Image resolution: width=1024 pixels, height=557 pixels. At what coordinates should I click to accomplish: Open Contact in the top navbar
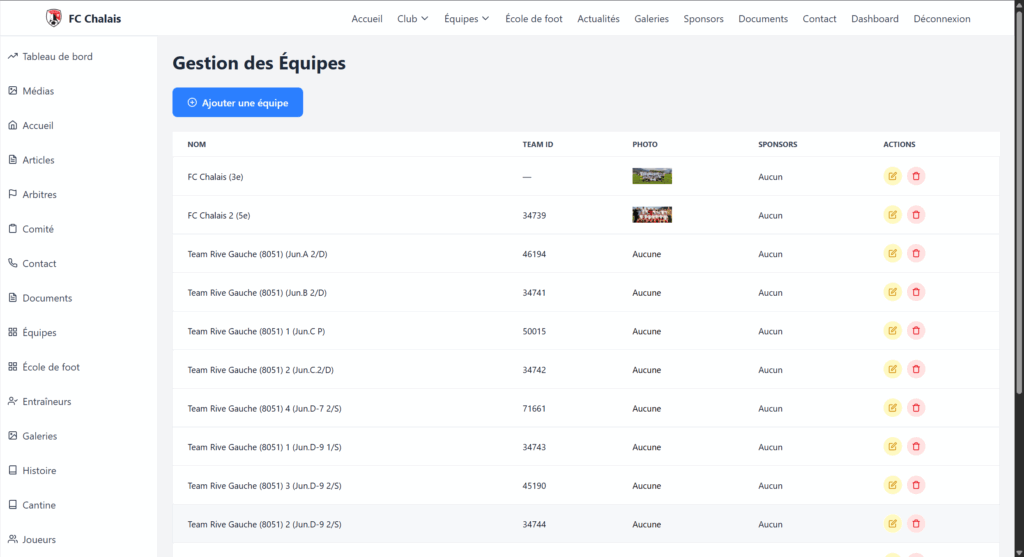[819, 18]
